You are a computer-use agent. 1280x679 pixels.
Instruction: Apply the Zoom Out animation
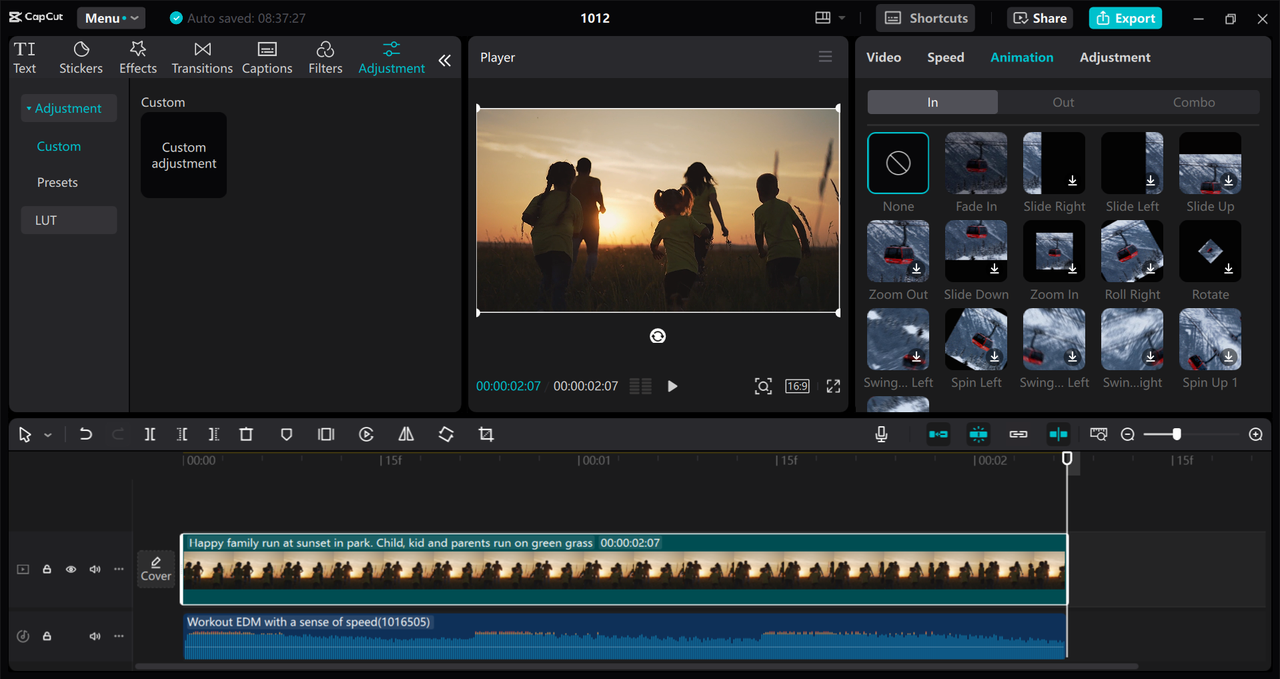pos(898,251)
